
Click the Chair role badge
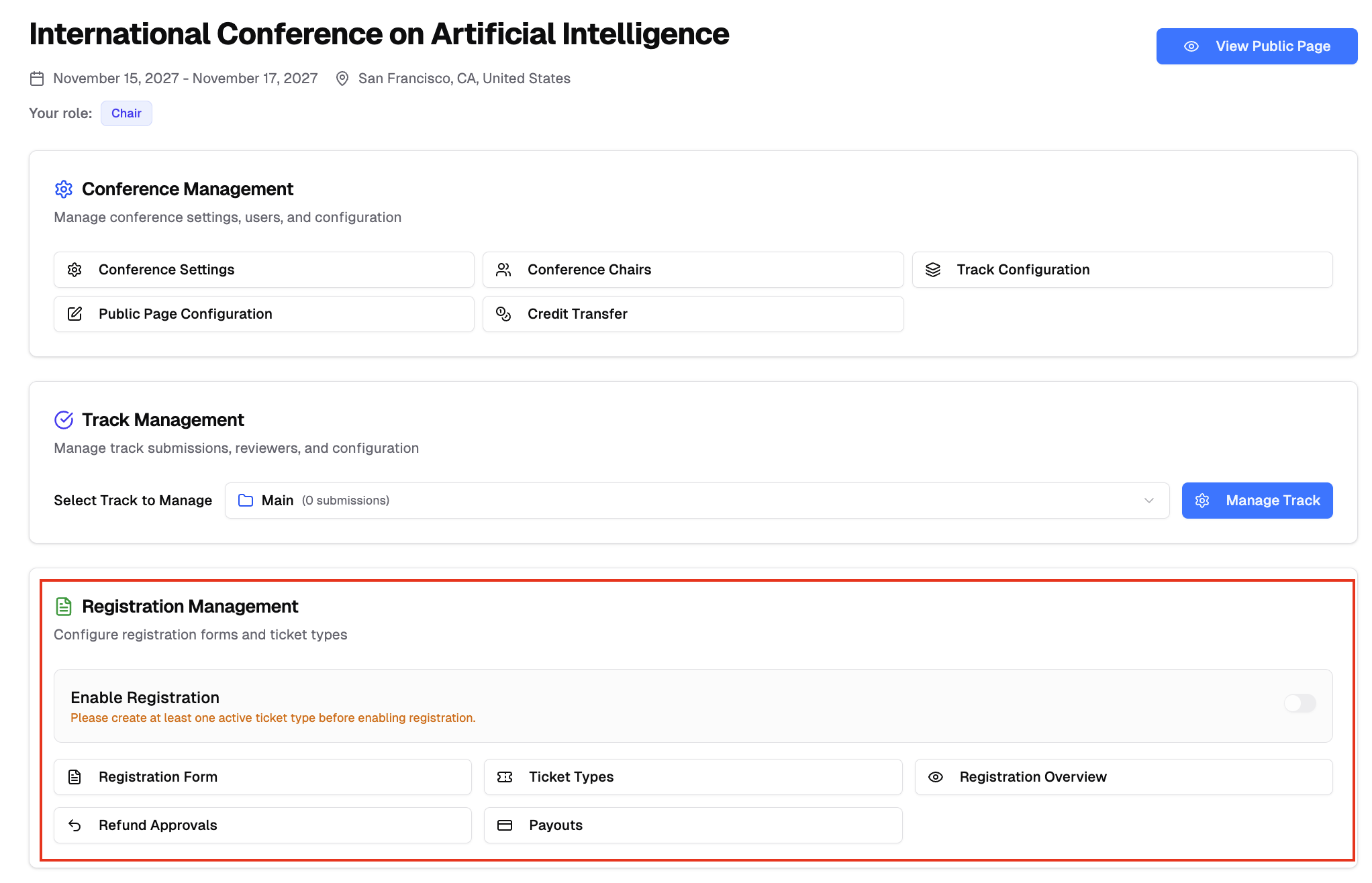[126, 113]
